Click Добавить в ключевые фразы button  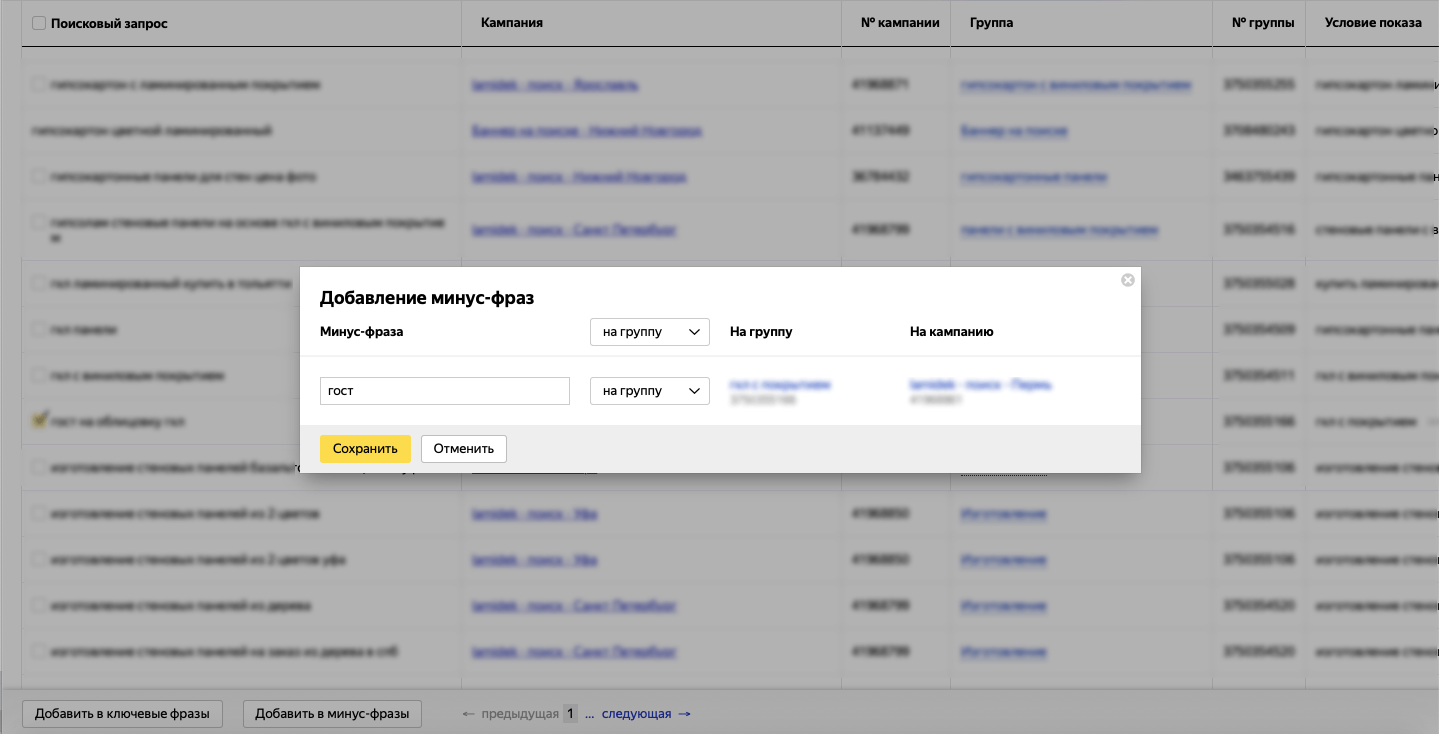[122, 714]
